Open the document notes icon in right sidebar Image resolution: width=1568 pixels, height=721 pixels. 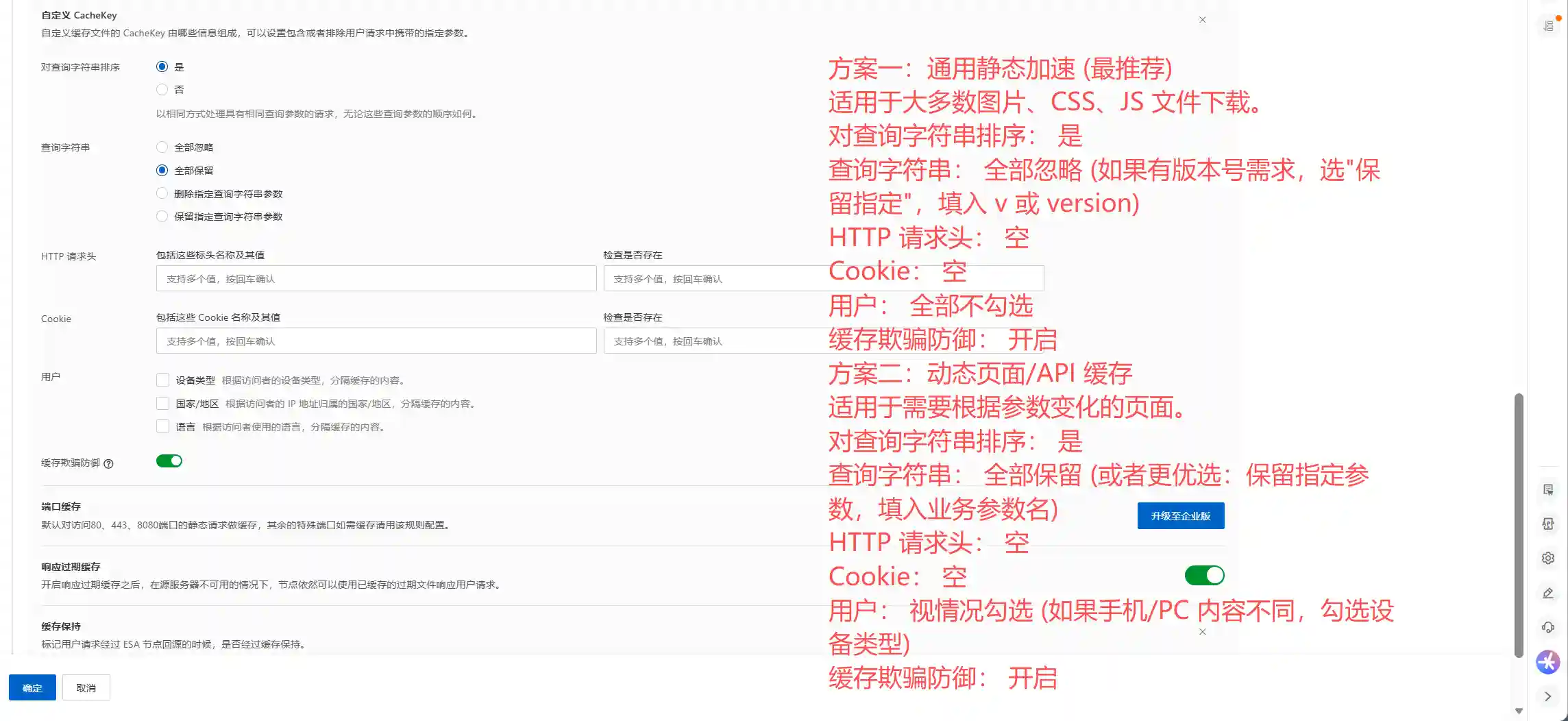tap(1548, 489)
